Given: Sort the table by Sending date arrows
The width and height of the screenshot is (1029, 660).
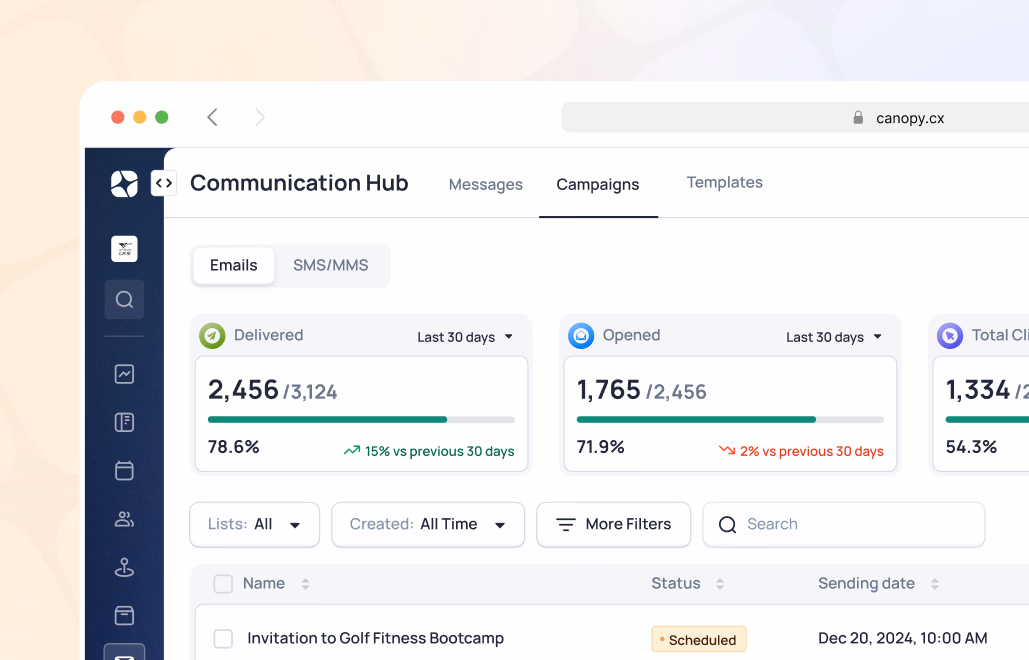Looking at the screenshot, I should pos(934,584).
